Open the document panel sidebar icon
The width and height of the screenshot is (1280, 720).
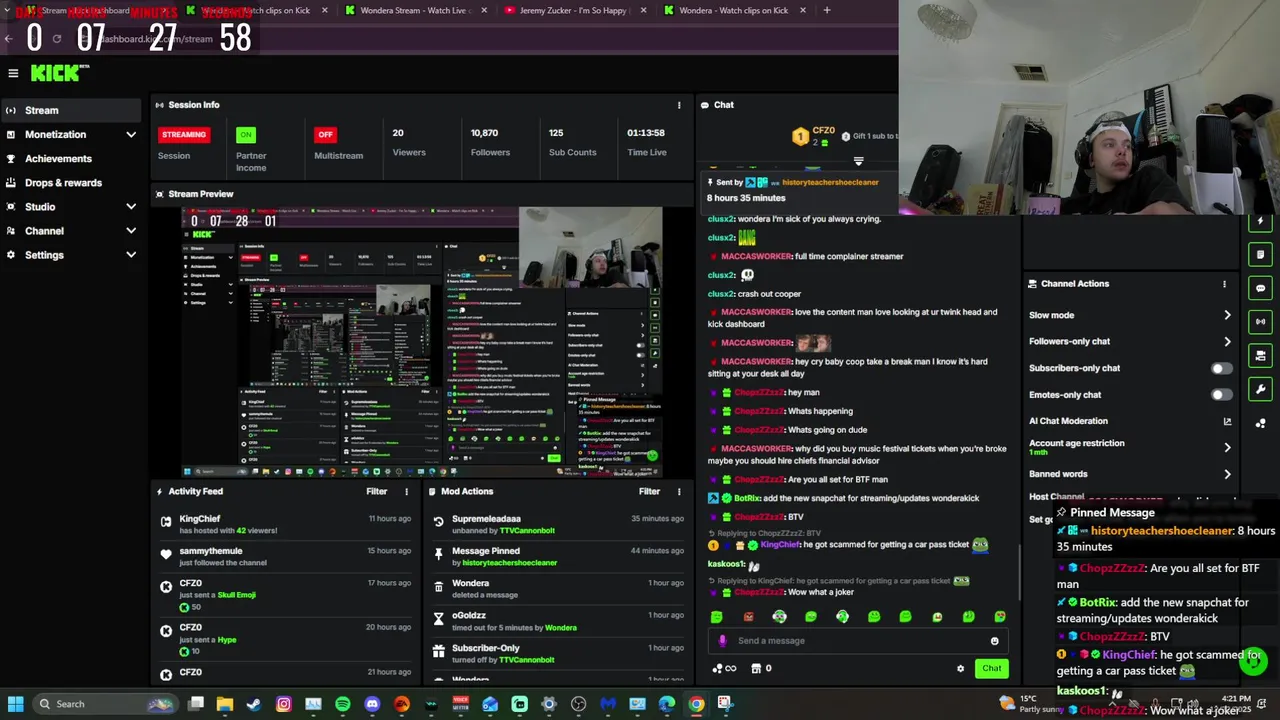coord(1260,255)
